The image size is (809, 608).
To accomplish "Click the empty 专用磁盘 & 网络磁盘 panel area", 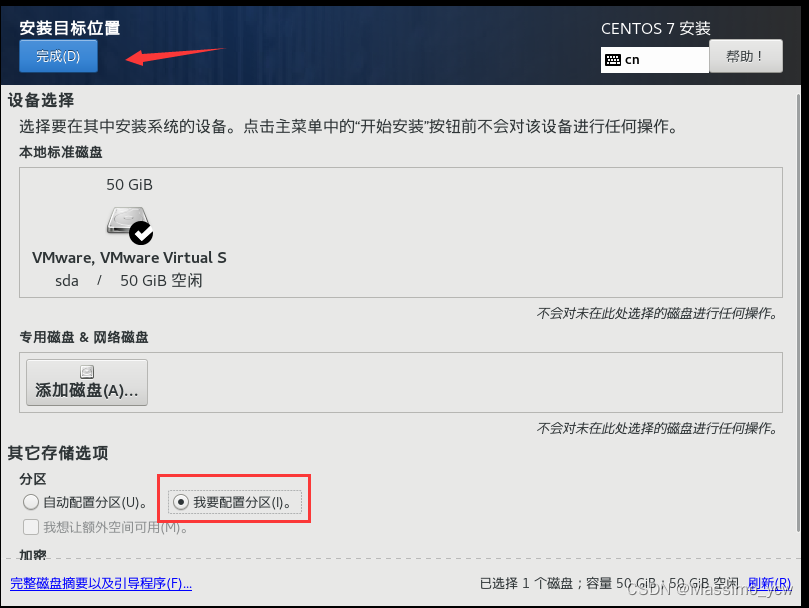I will [x=464, y=382].
